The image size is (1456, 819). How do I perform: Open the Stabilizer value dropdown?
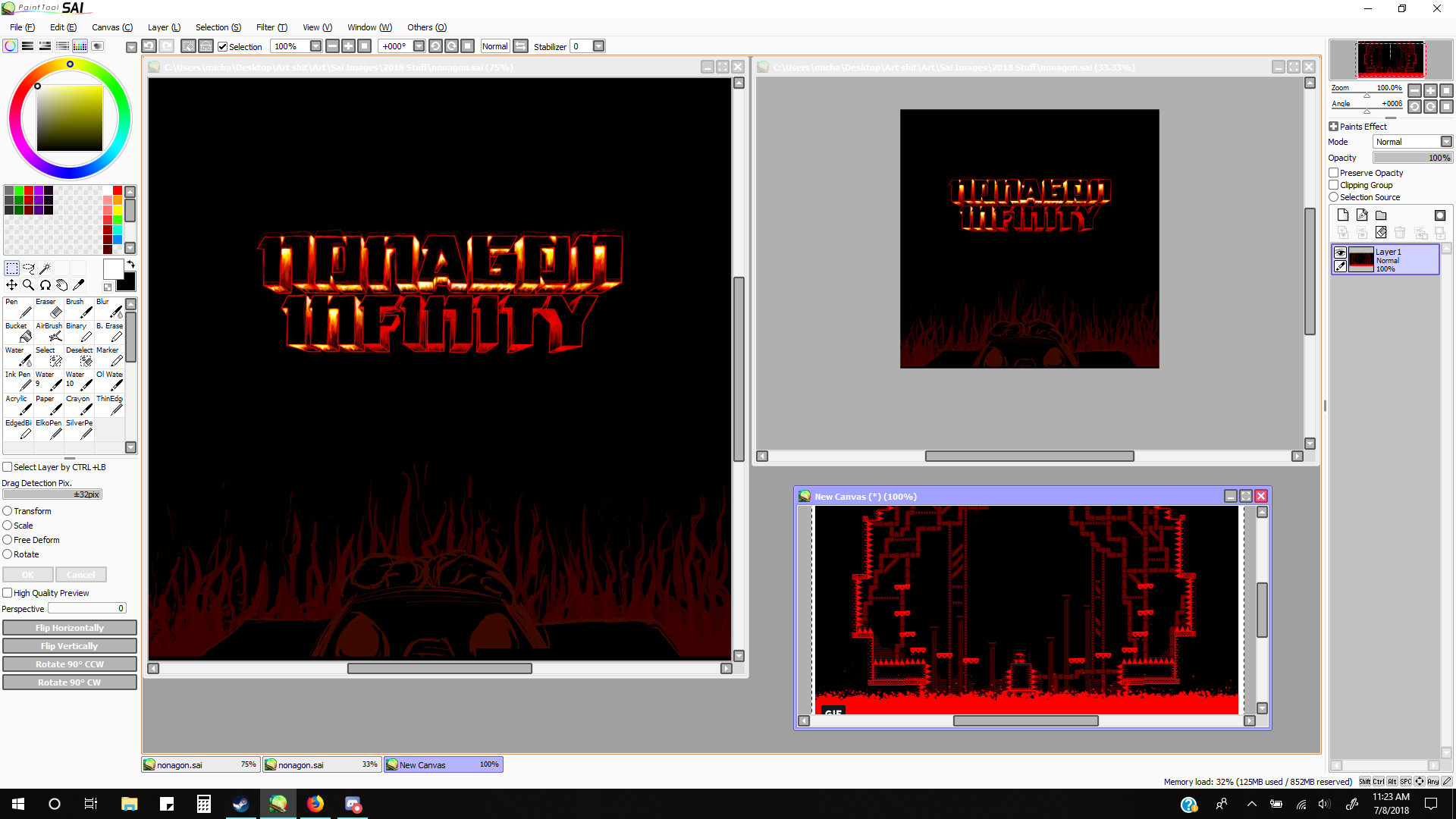click(599, 46)
